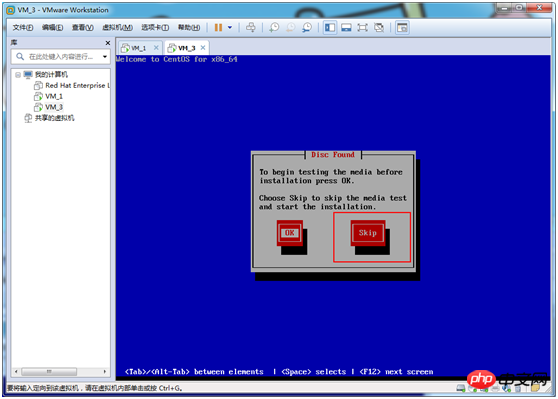Collapse the 我的计算机 tree node
558x399 pixels.
click(x=18, y=75)
